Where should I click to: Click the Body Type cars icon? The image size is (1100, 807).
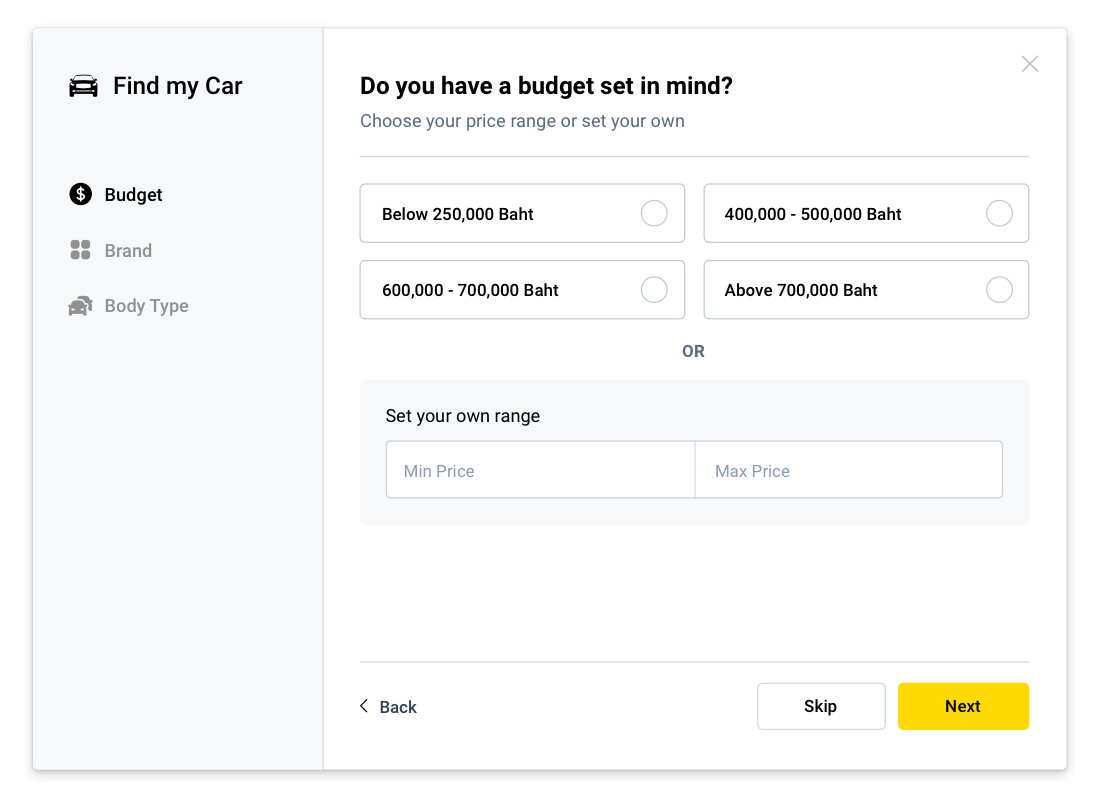(x=81, y=306)
